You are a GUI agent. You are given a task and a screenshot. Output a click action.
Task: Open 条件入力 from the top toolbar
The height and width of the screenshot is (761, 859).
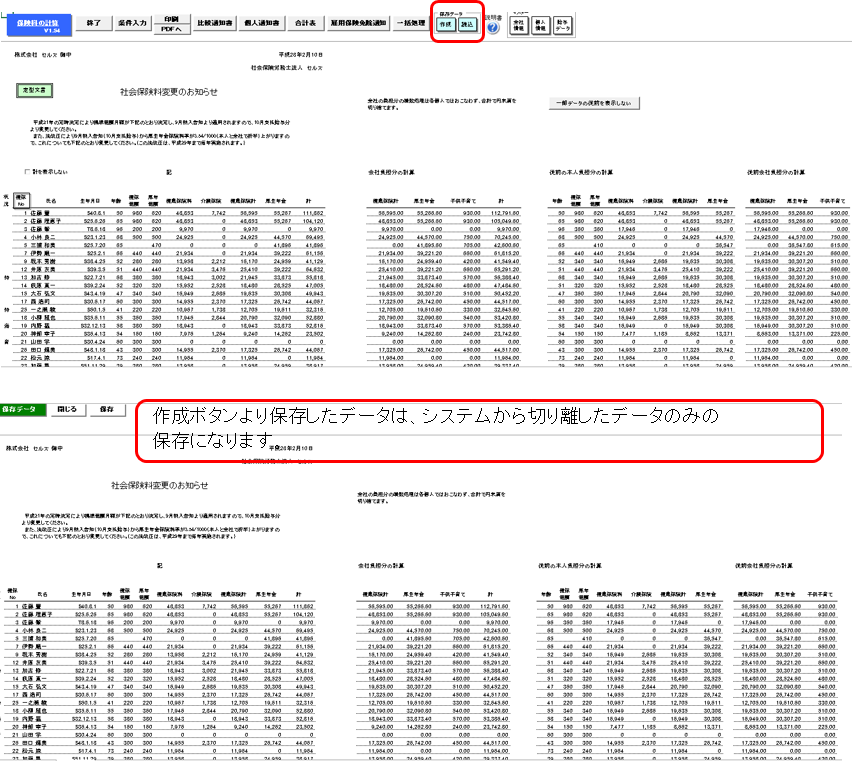click(133, 23)
